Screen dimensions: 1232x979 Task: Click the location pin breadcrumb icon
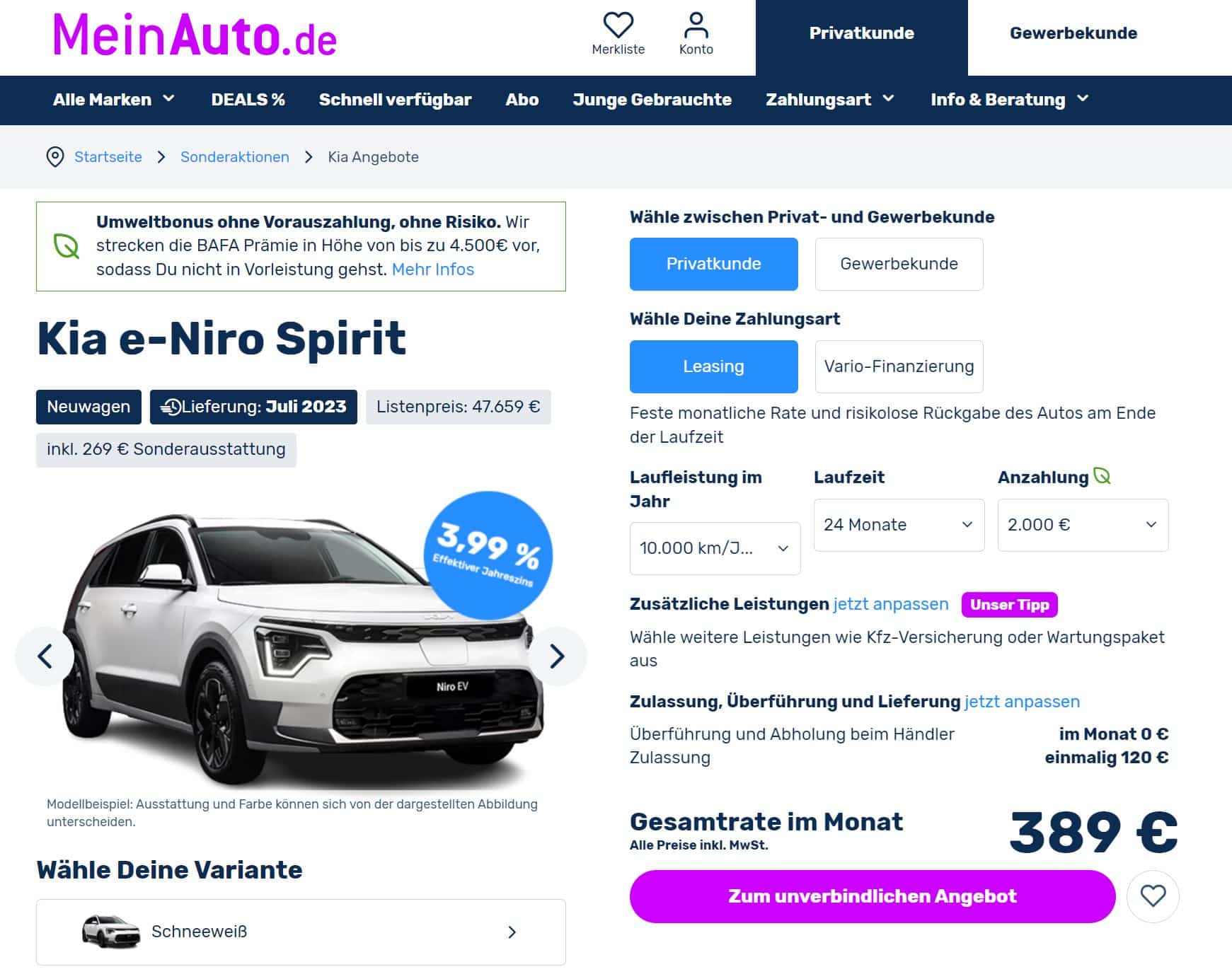[54, 157]
